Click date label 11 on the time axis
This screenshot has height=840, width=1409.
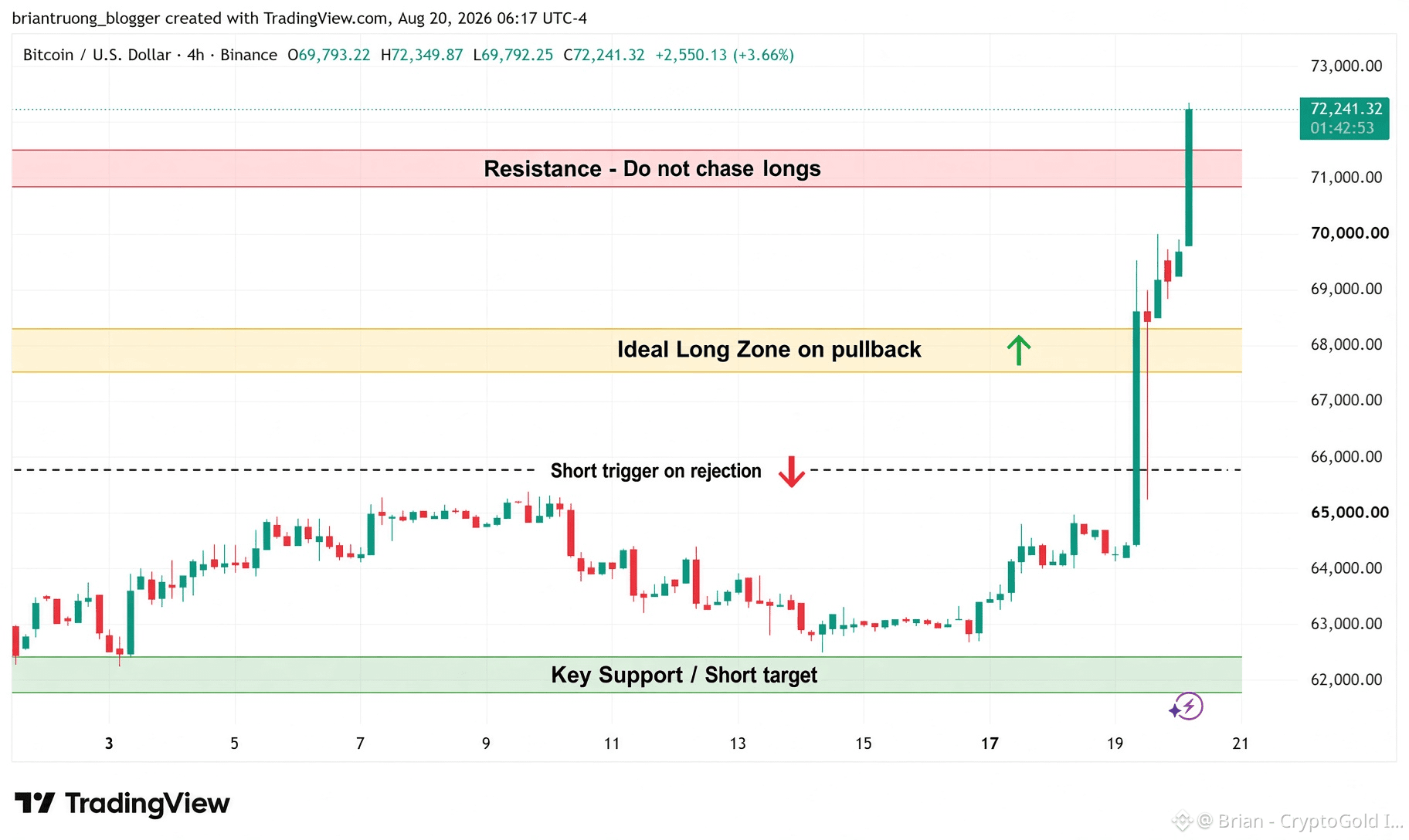[612, 743]
